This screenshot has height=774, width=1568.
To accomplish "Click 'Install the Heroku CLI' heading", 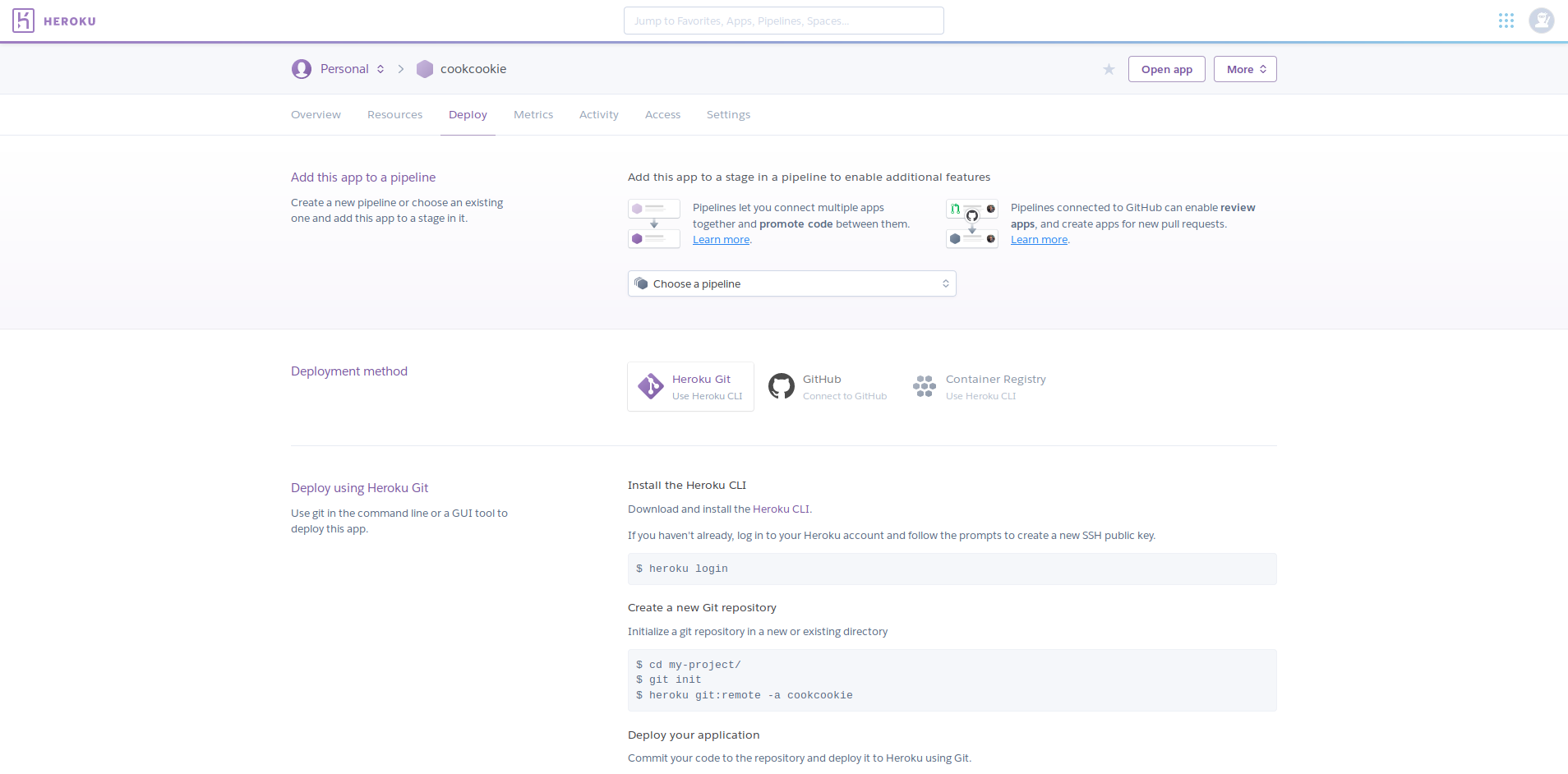I will click(x=687, y=486).
